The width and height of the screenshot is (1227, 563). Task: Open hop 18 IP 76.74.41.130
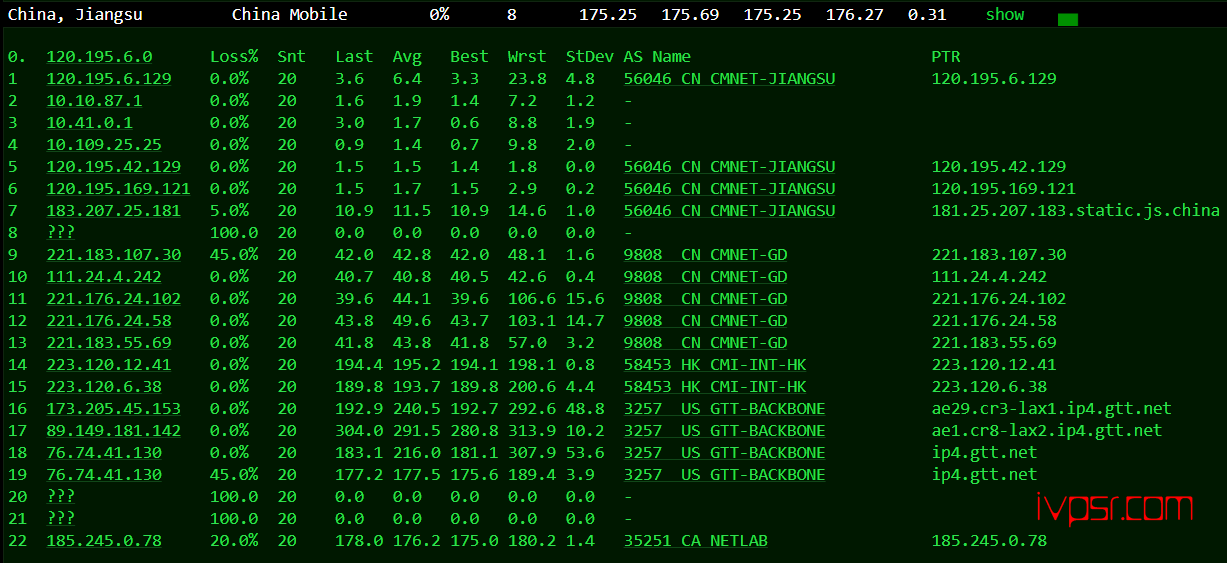pos(104,453)
